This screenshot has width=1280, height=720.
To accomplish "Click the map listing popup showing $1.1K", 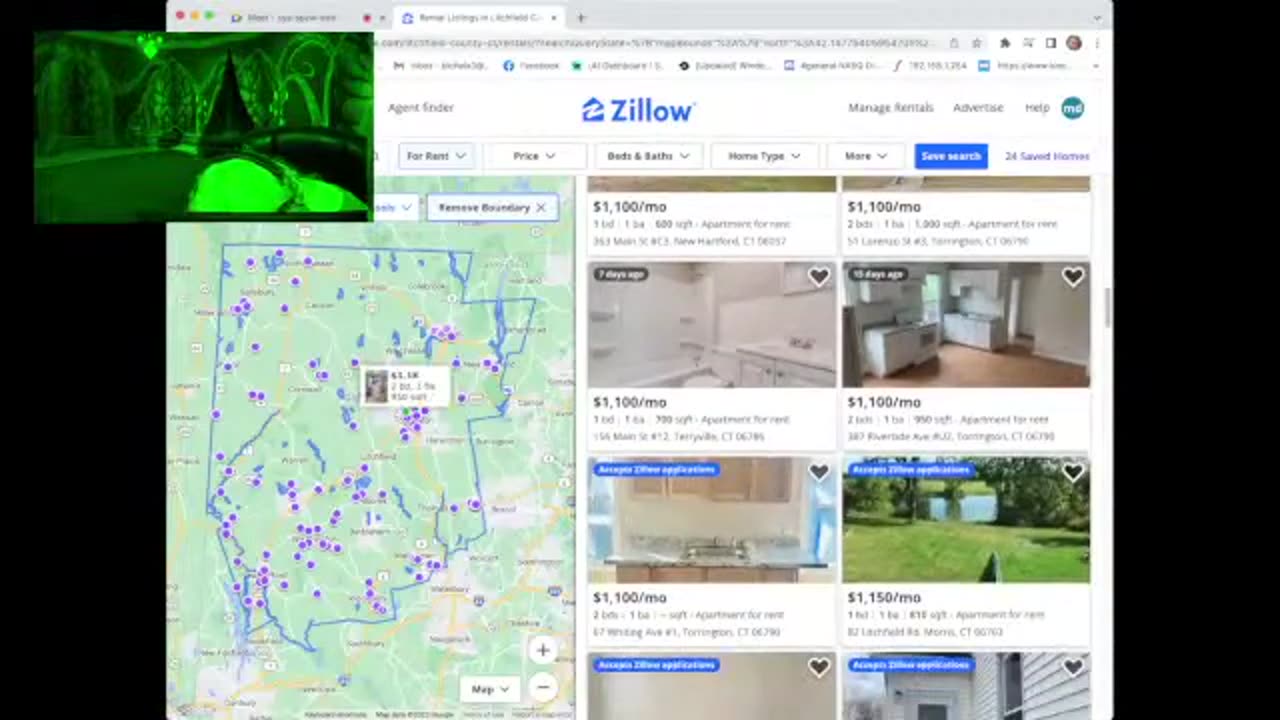I will click(405, 386).
